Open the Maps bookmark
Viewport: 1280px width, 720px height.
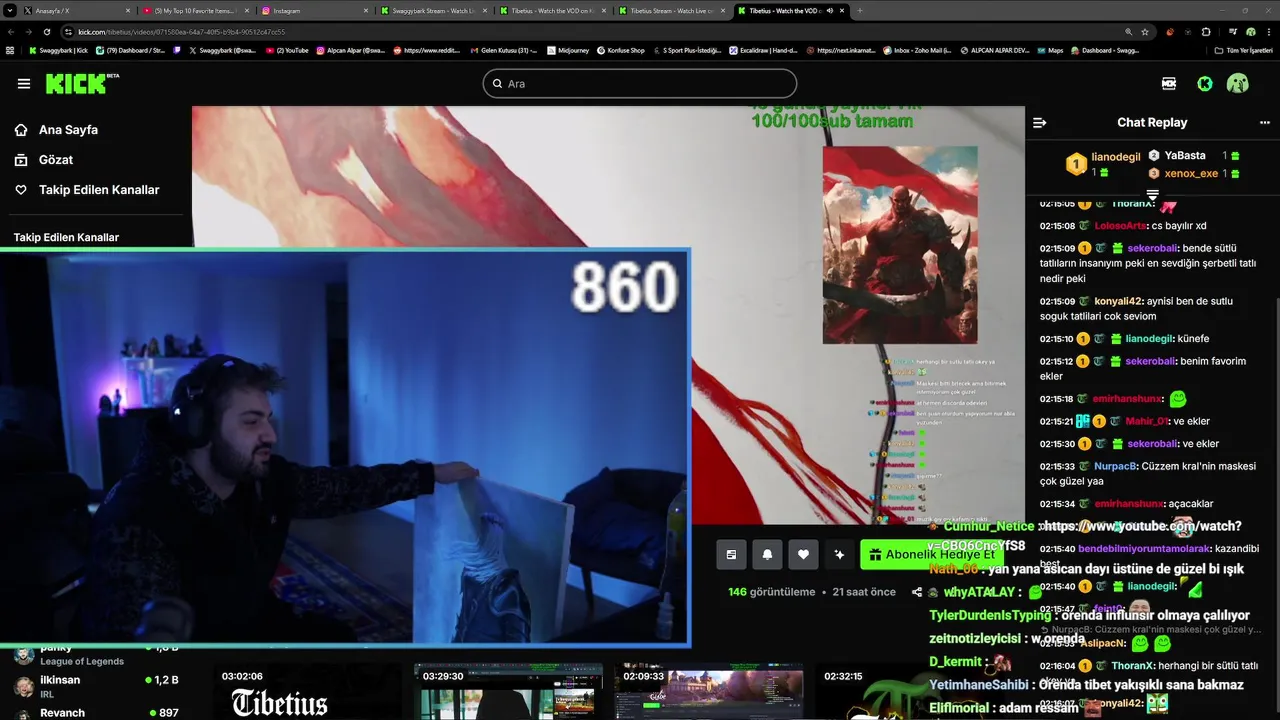coord(1049,50)
